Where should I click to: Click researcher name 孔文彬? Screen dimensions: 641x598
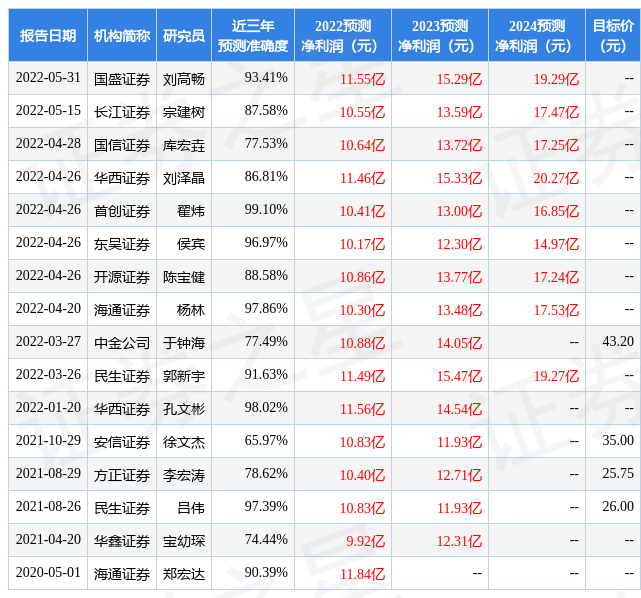184,409
